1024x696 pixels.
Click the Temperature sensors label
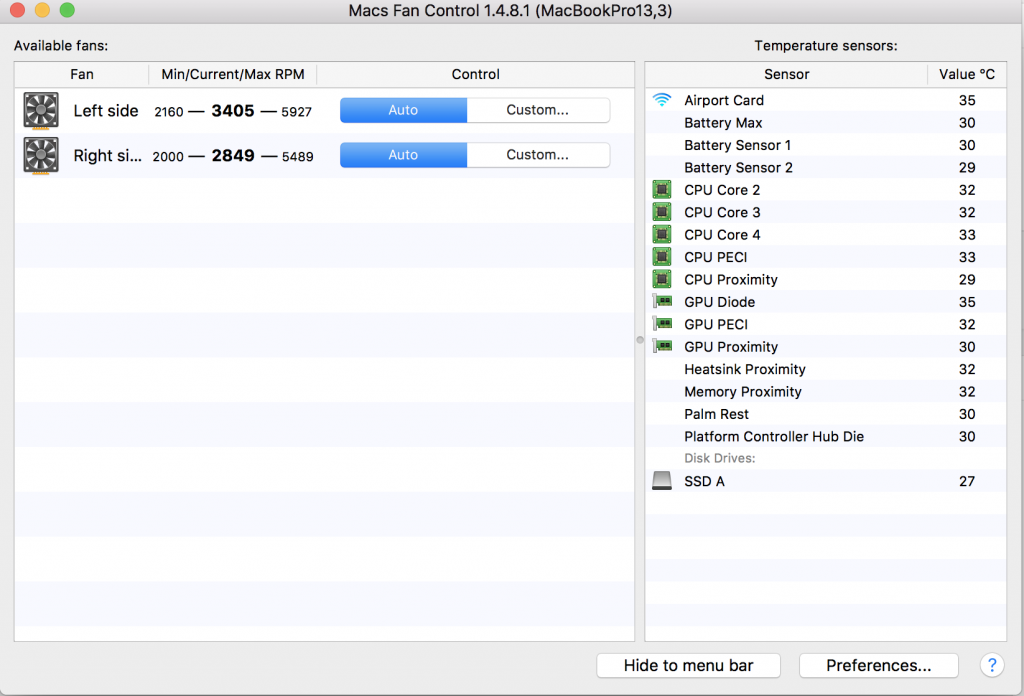[825, 46]
